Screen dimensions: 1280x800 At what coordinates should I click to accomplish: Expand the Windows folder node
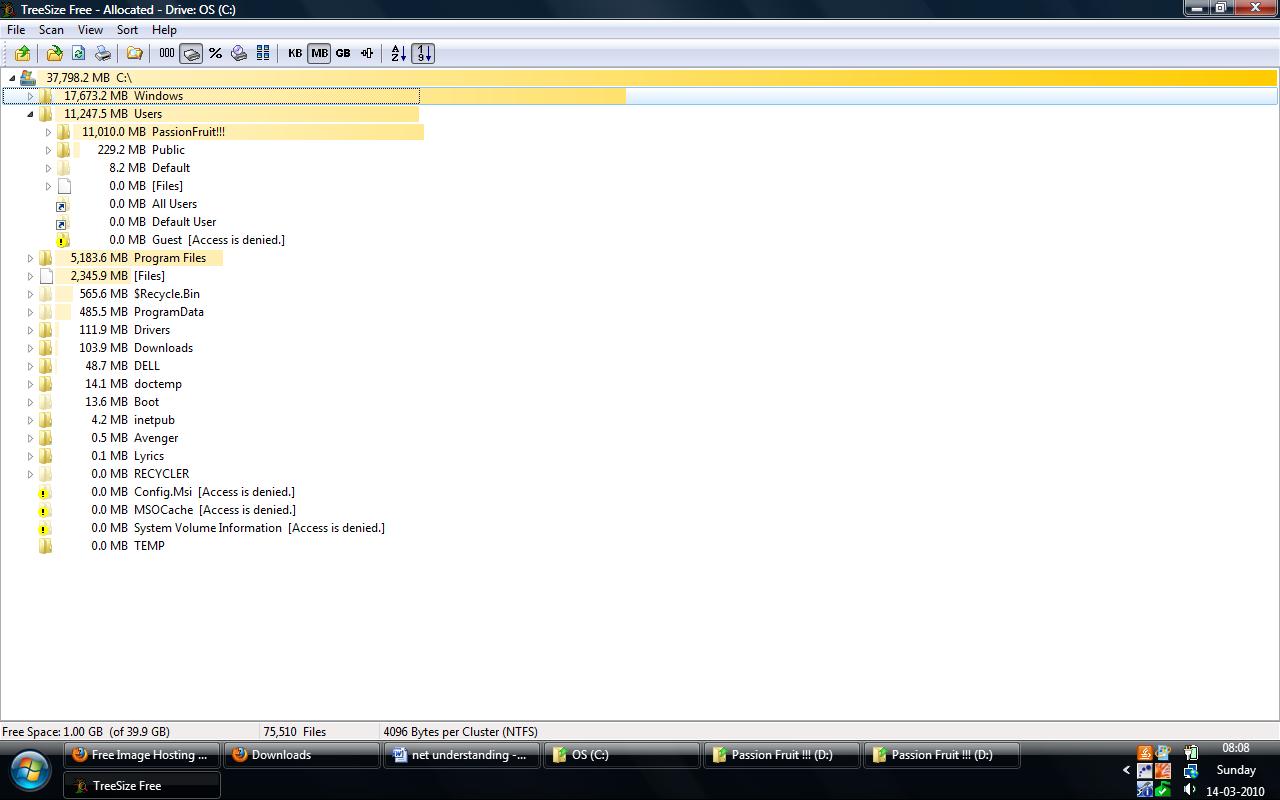point(30,96)
